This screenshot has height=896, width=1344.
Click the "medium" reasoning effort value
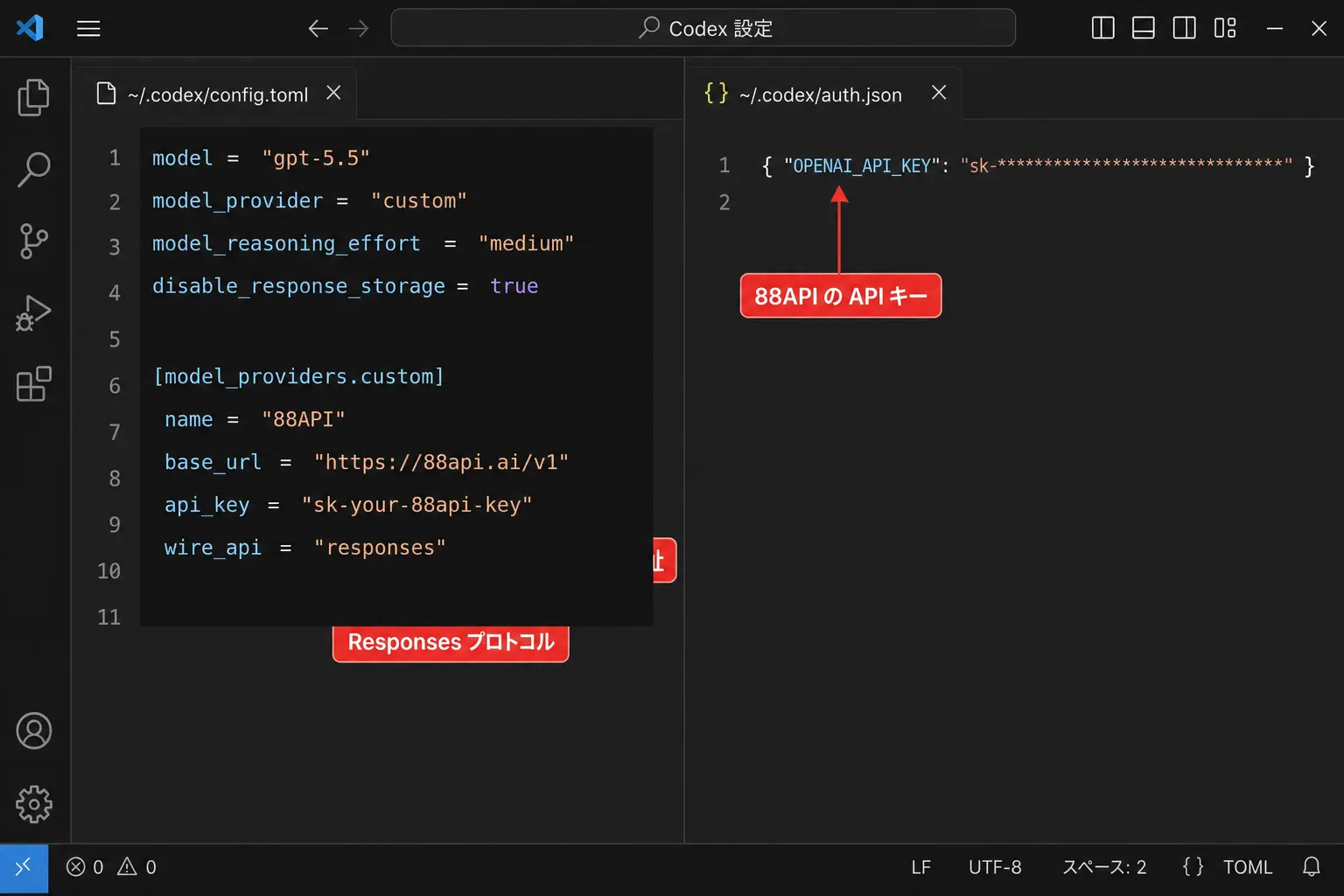pos(526,243)
